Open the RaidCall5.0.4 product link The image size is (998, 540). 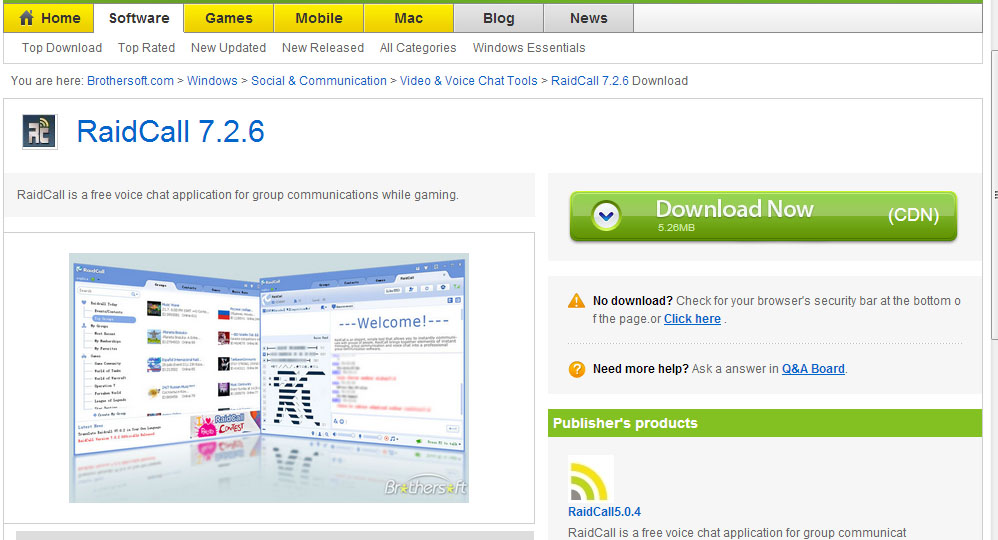[605, 512]
